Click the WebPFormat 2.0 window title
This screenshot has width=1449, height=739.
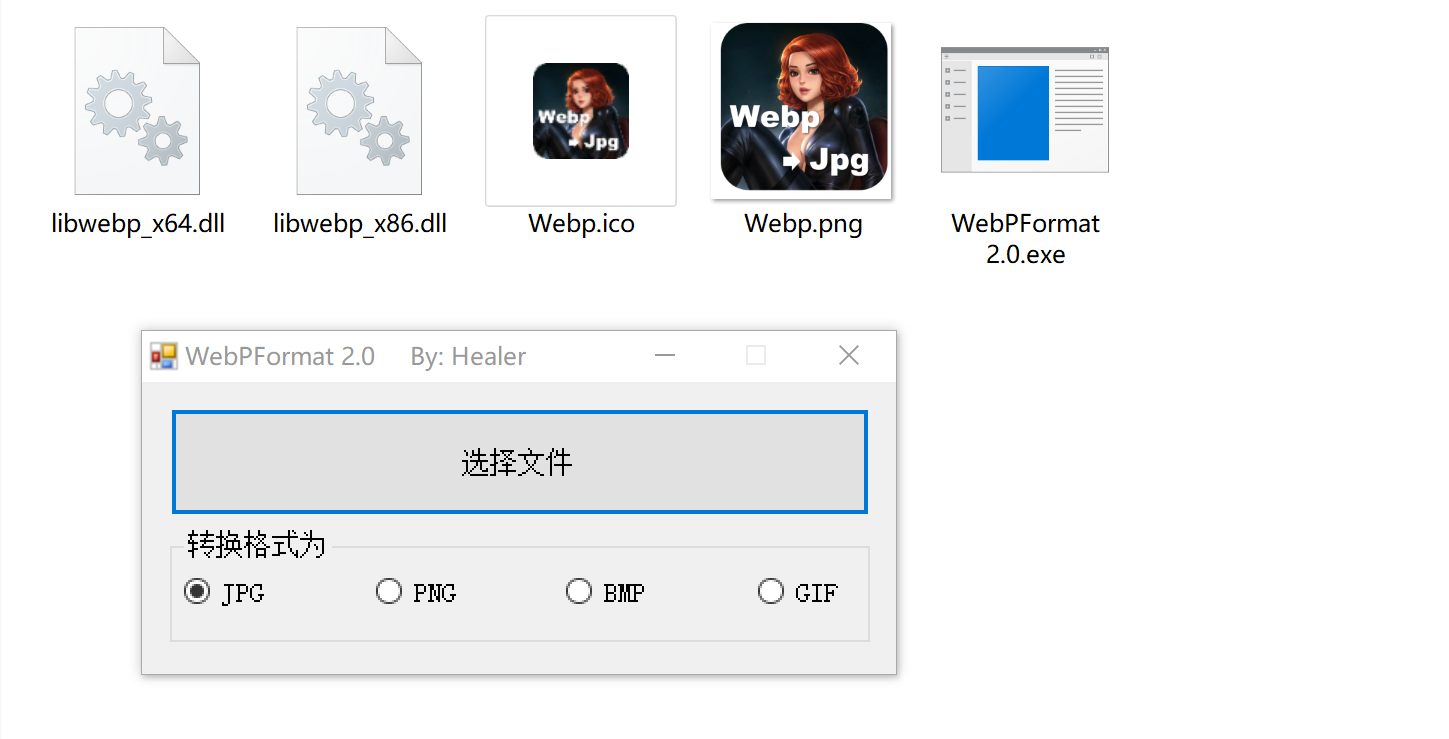pos(279,356)
